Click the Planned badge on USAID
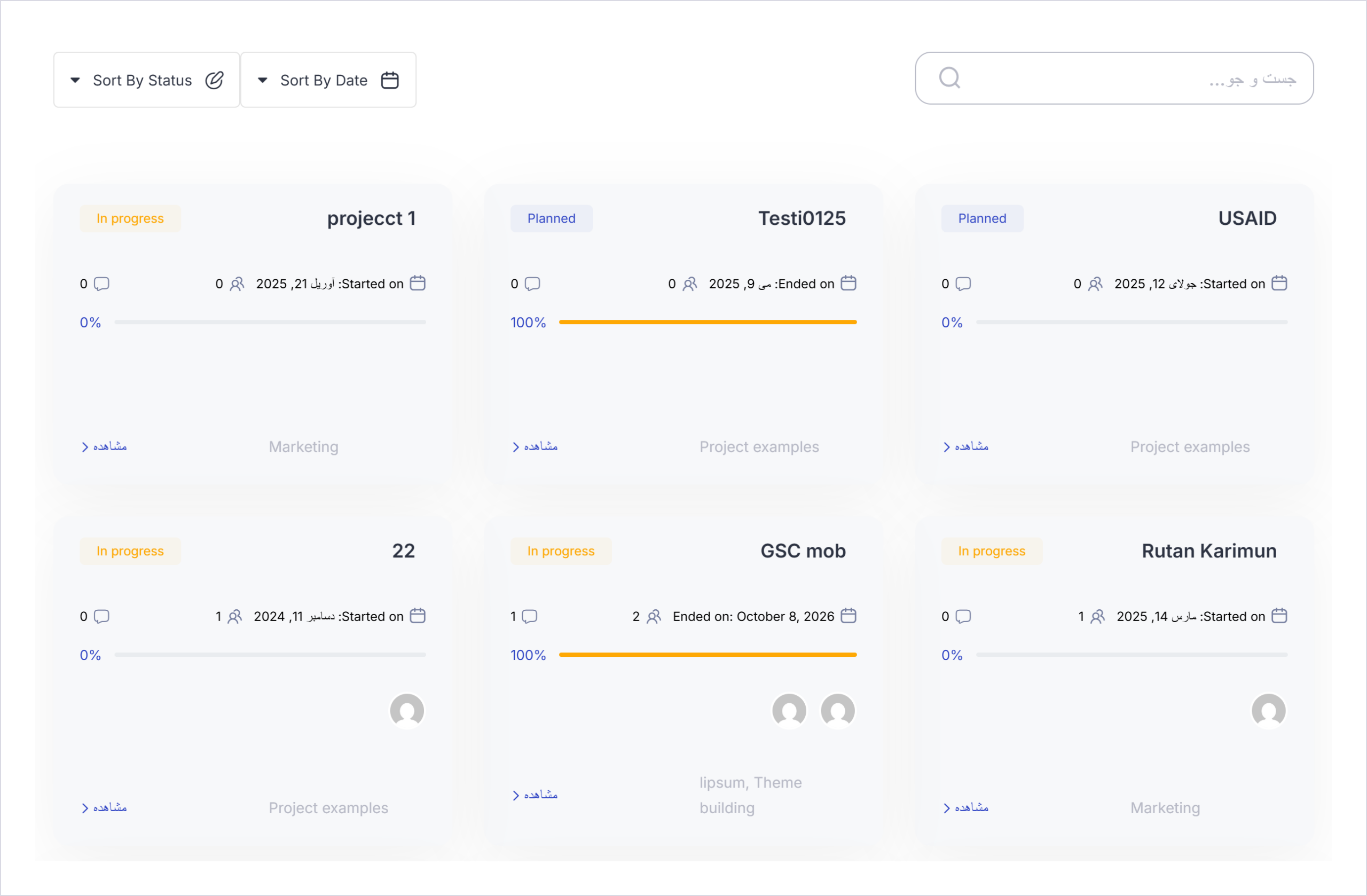 (982, 218)
